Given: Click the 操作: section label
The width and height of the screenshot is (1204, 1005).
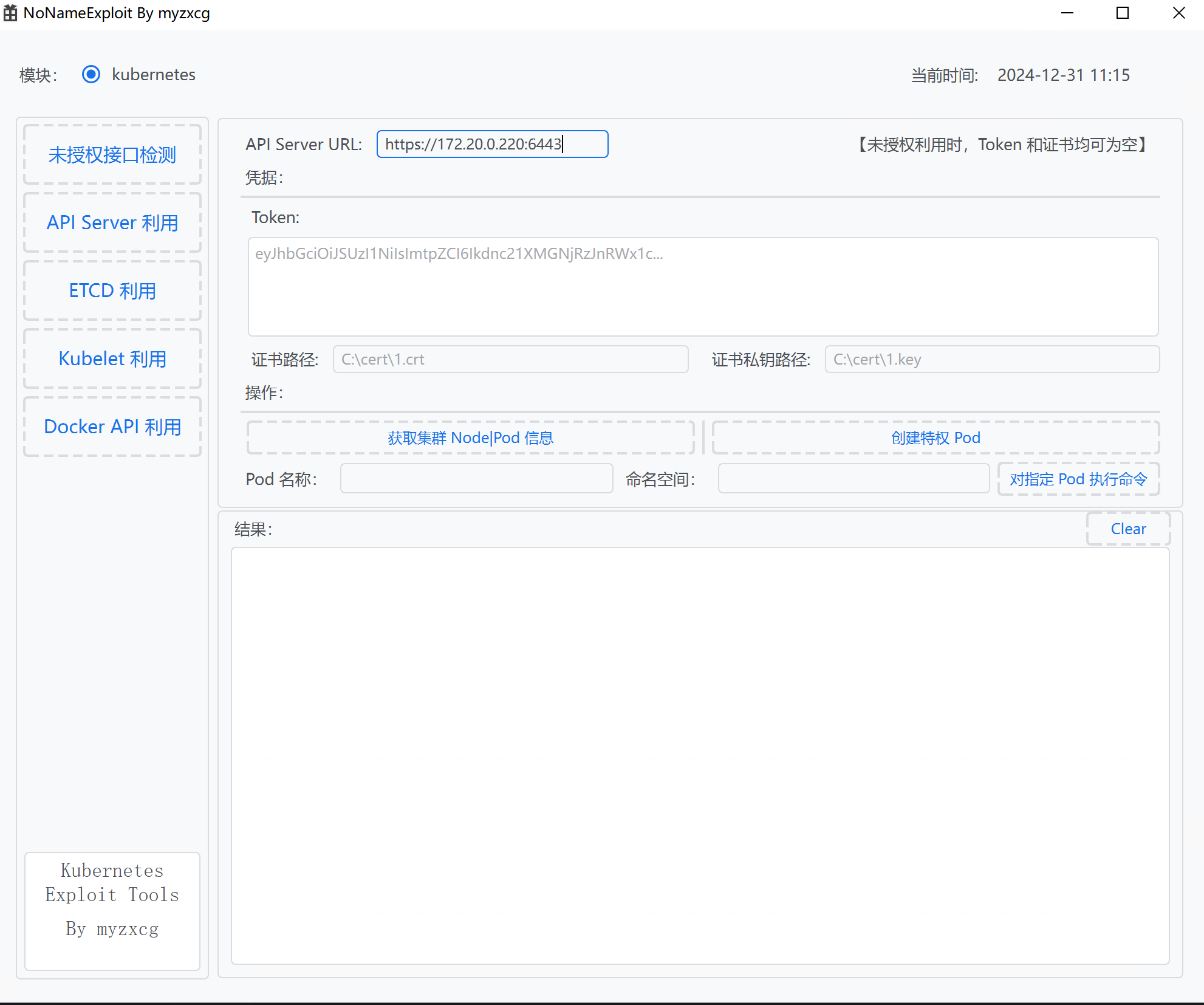Looking at the screenshot, I should [264, 393].
